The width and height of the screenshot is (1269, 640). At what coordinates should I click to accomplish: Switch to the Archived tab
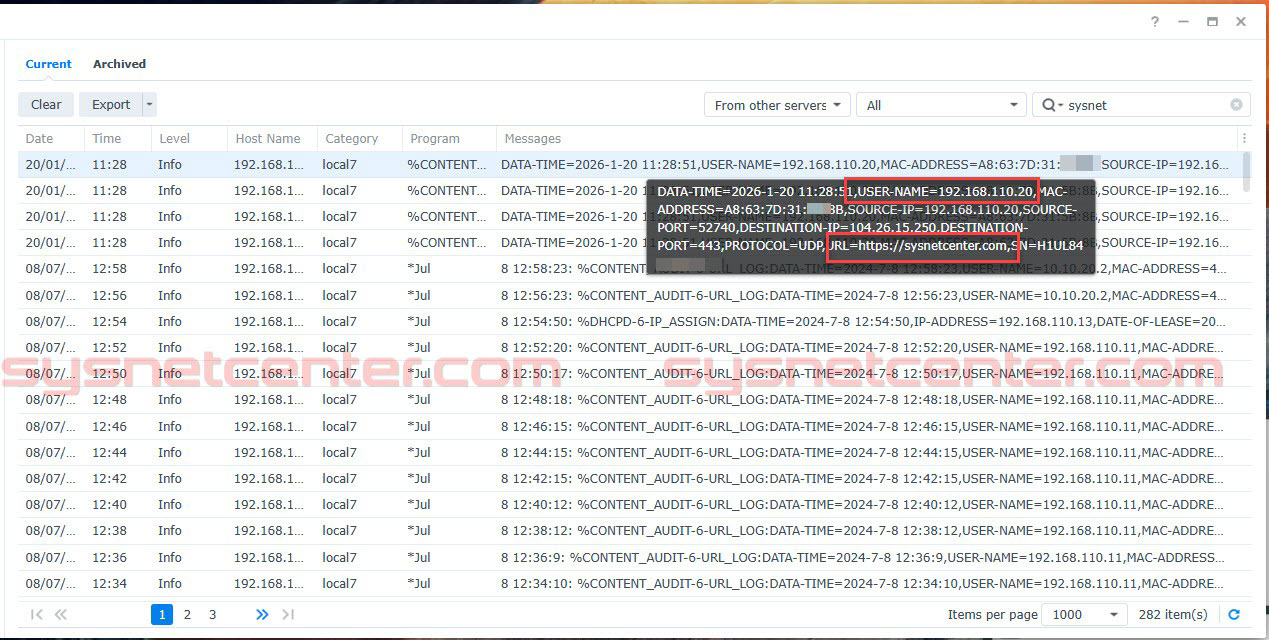(x=119, y=64)
